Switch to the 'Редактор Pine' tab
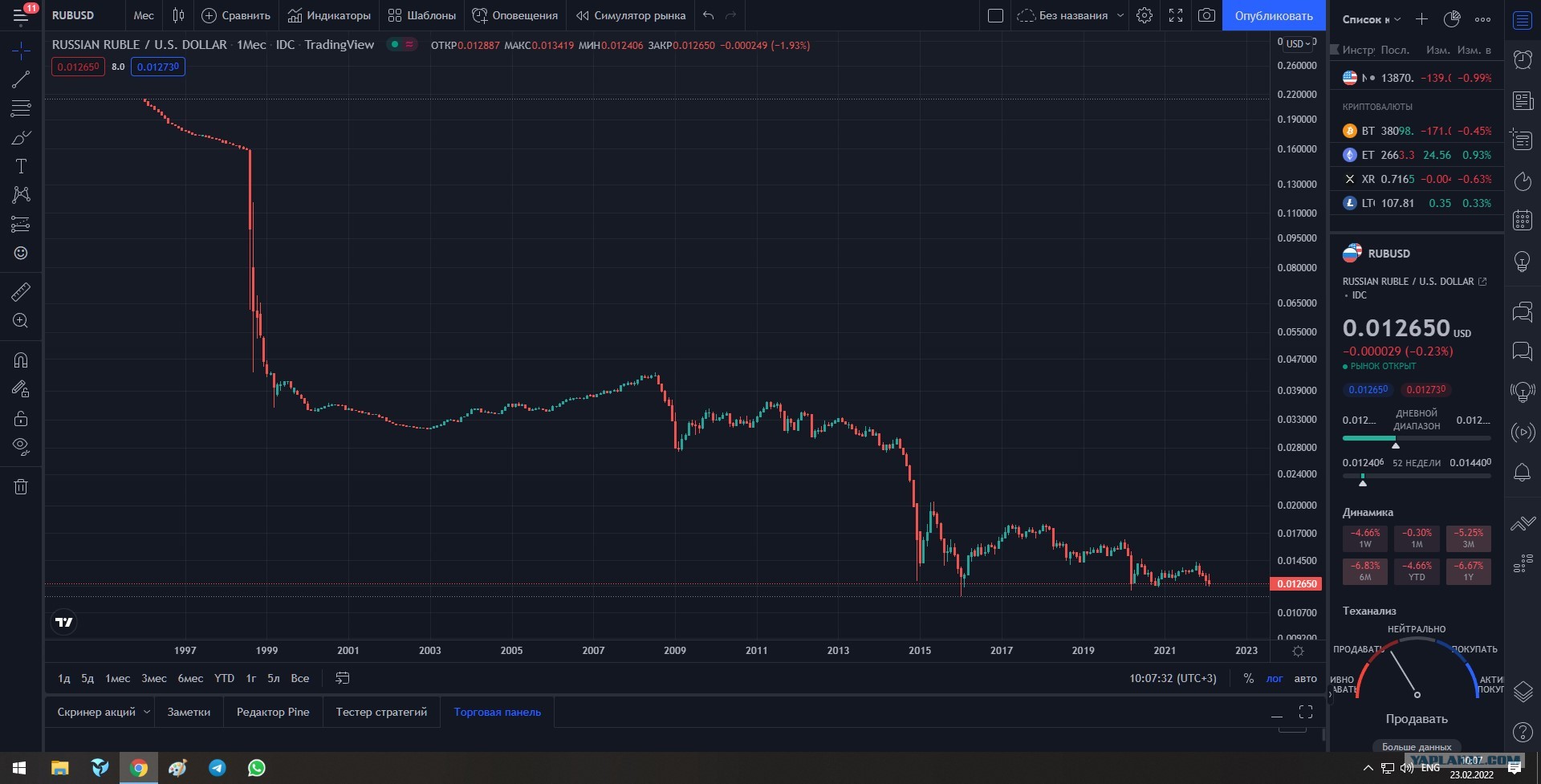The width and height of the screenshot is (1541, 784). (273, 712)
